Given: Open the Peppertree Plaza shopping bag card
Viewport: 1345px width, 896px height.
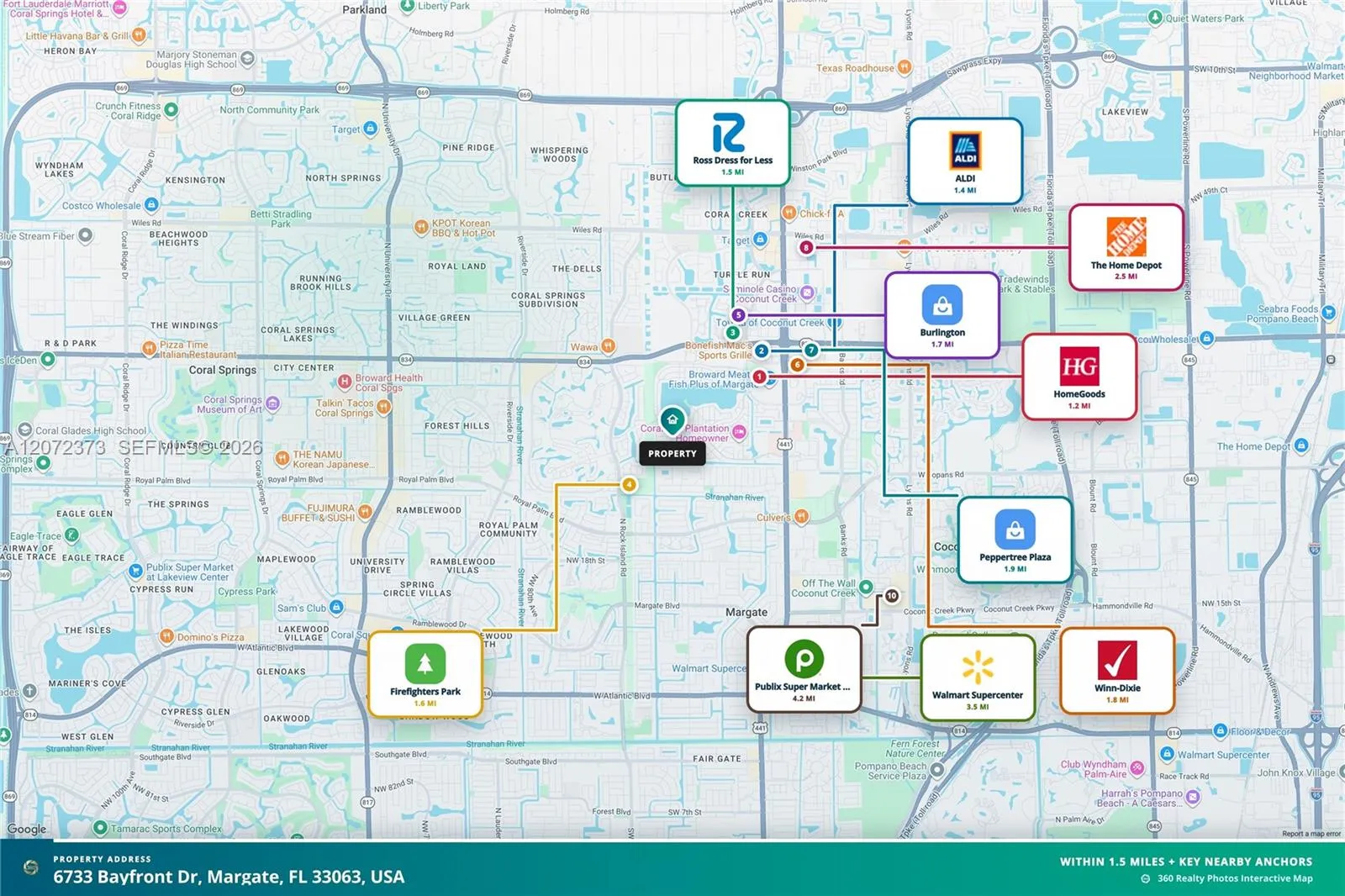Looking at the screenshot, I should tap(1015, 540).
